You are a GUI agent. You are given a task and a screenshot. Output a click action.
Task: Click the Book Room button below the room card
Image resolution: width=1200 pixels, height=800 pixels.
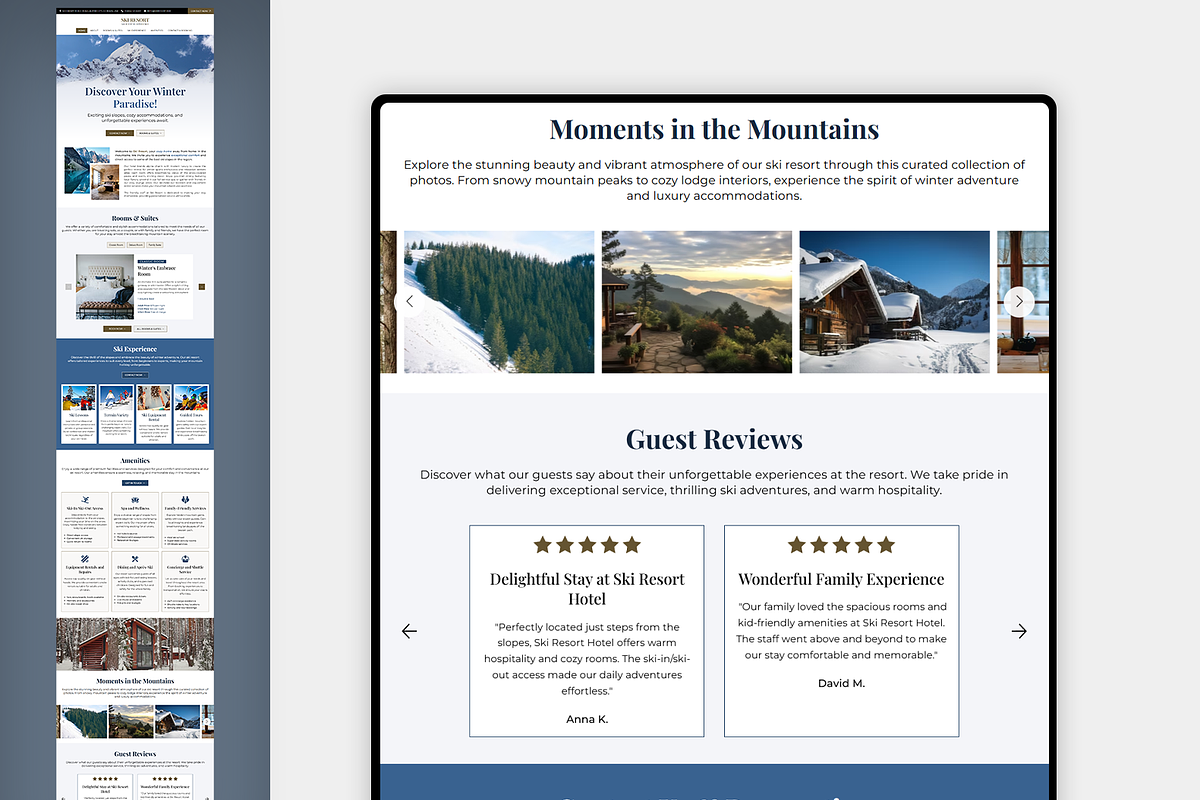(x=117, y=328)
